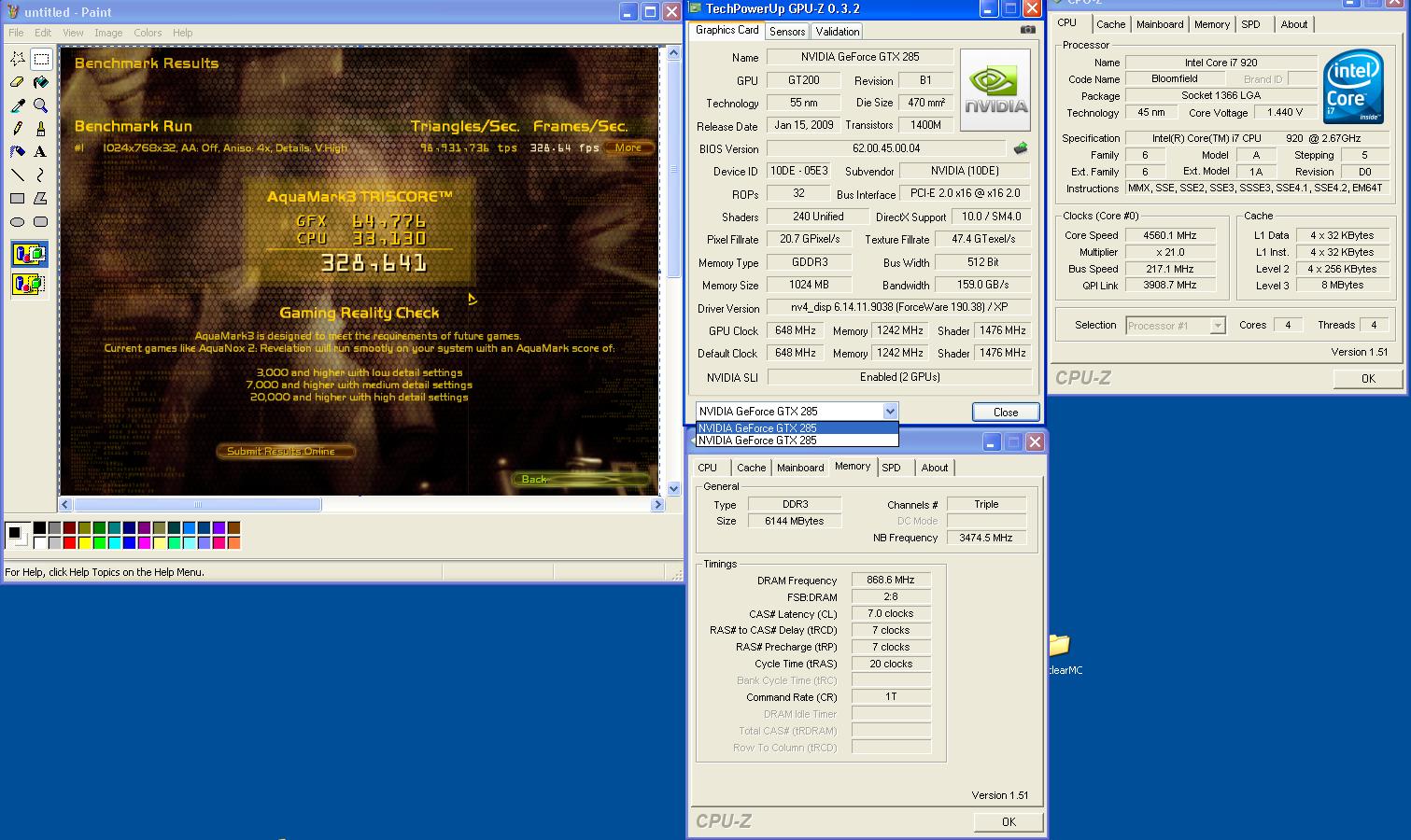
Task: Open the Cache tab in upper CPU-Z window
Action: click(x=1111, y=24)
